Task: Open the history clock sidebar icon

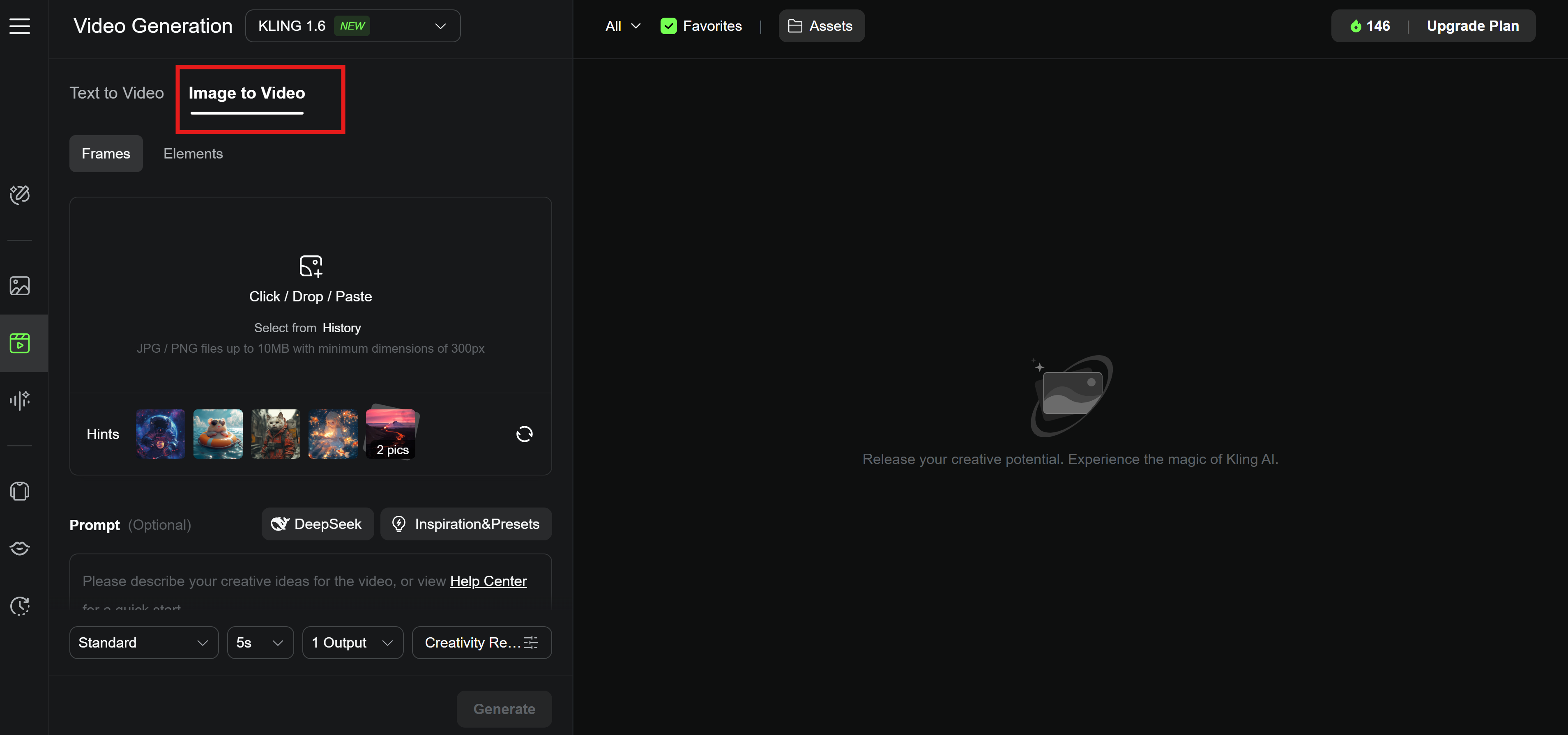Action: tap(19, 605)
